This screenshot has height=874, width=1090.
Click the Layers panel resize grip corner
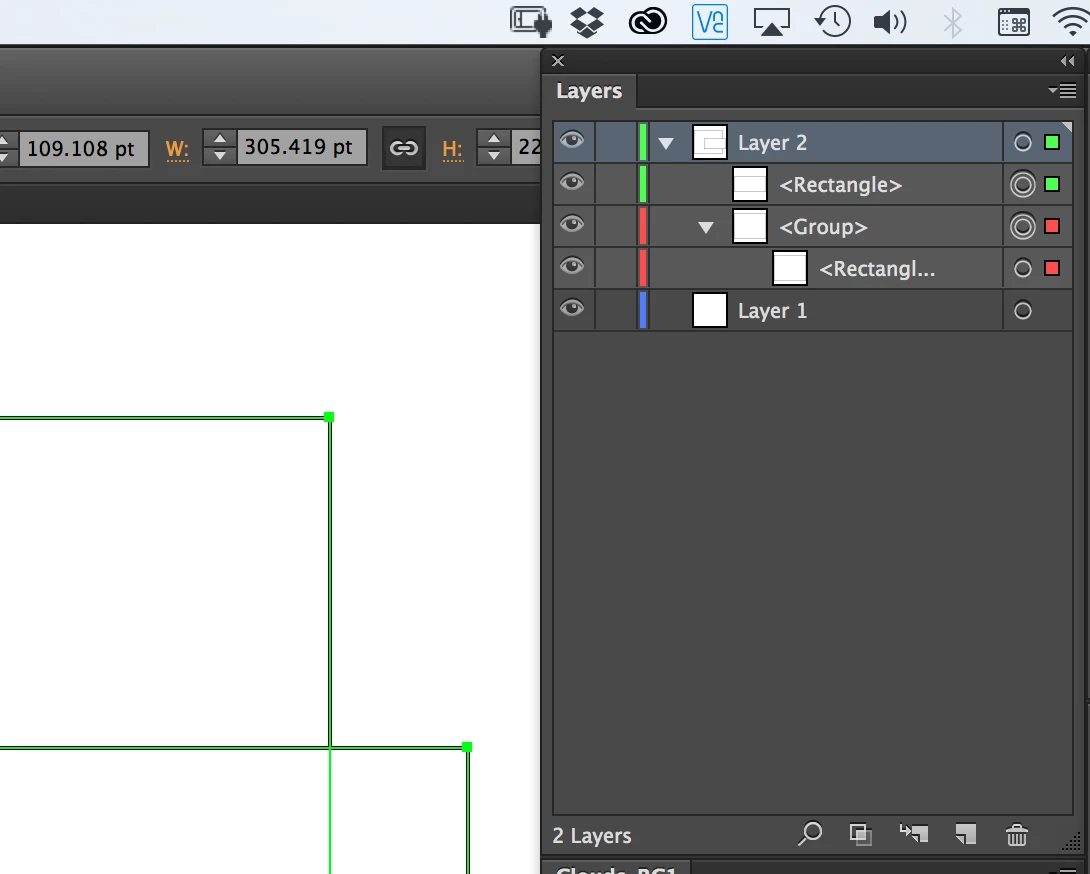pyautogui.click(x=1071, y=841)
